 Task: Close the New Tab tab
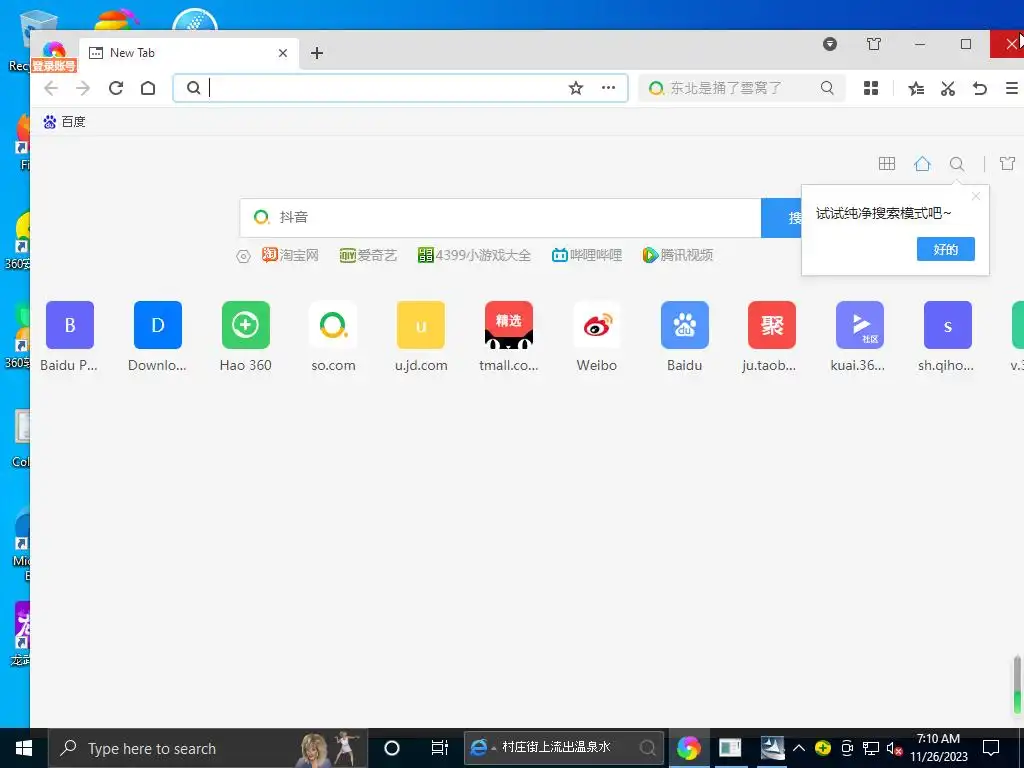283,53
